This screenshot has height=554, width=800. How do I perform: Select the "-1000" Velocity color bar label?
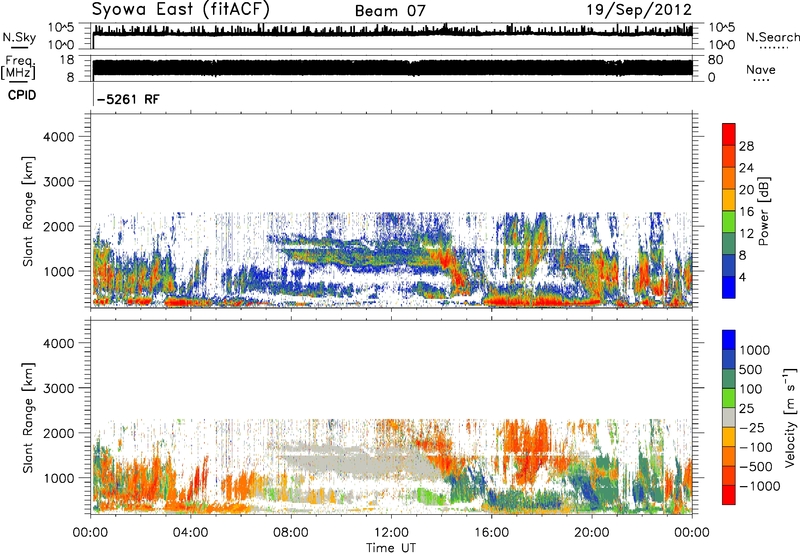coord(759,486)
